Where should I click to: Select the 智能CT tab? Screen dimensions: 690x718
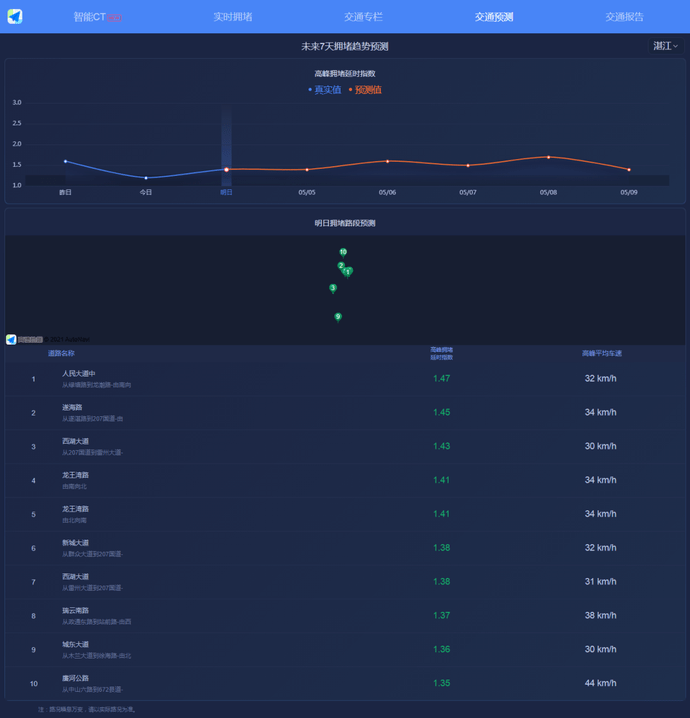pyautogui.click(x=97, y=17)
